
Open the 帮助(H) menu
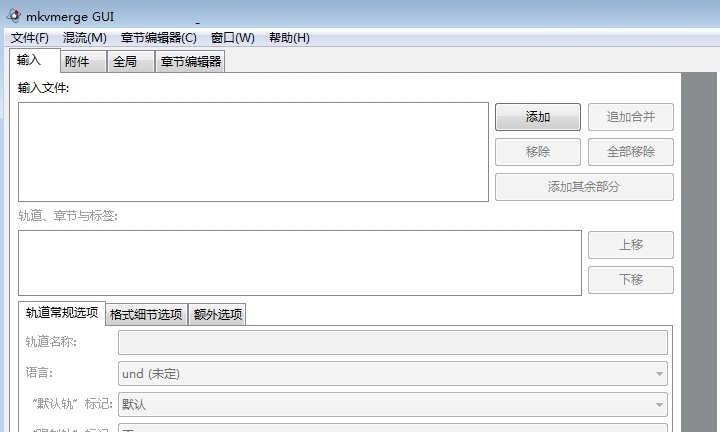pos(289,38)
